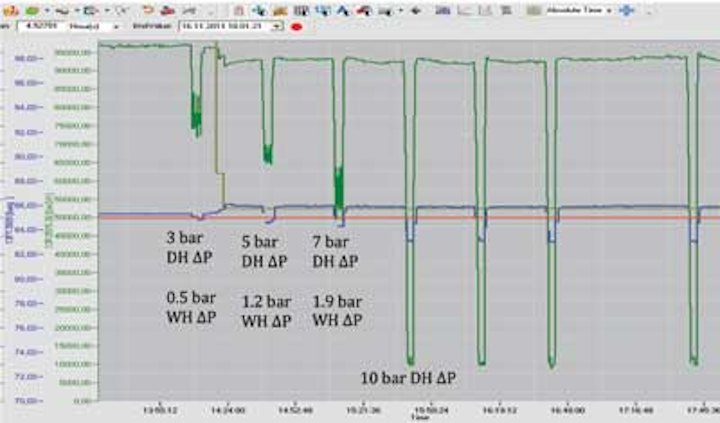Click the '3 bar DH ΔP' annotation
The height and width of the screenshot is (423, 720).
(x=189, y=248)
